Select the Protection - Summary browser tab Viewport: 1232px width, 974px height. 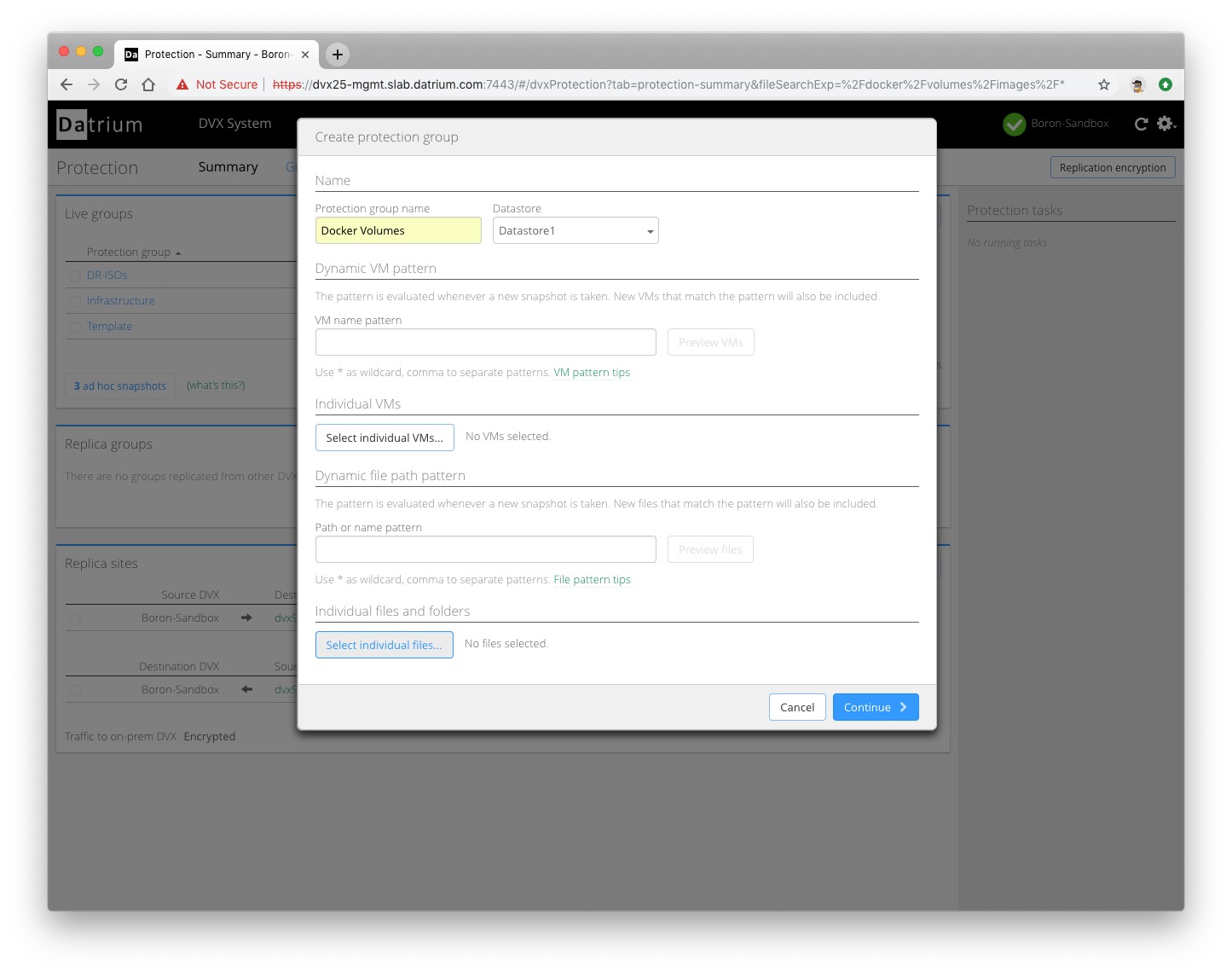coord(217,55)
